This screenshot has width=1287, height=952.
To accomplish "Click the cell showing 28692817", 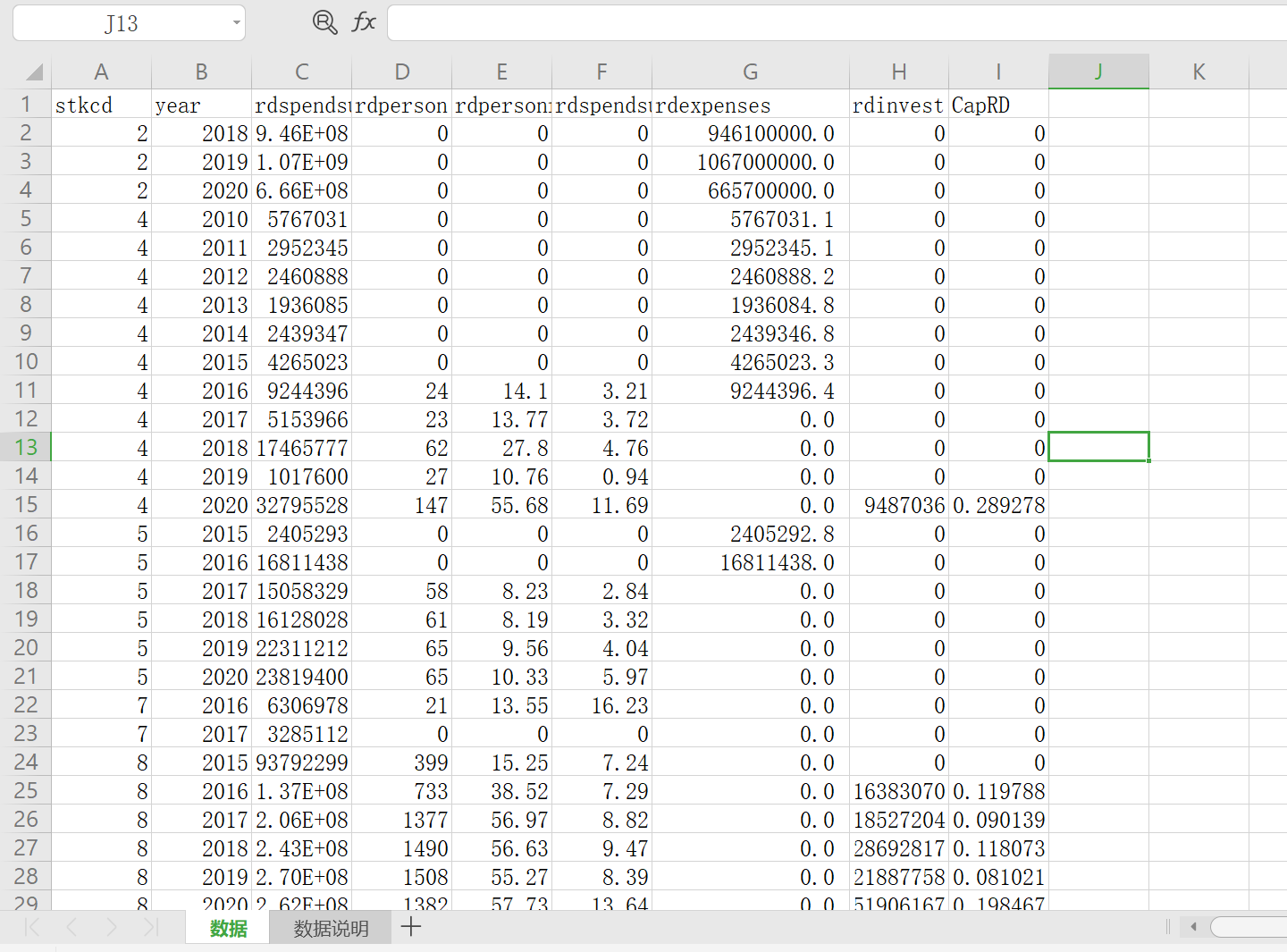I will pyautogui.click(x=899, y=848).
